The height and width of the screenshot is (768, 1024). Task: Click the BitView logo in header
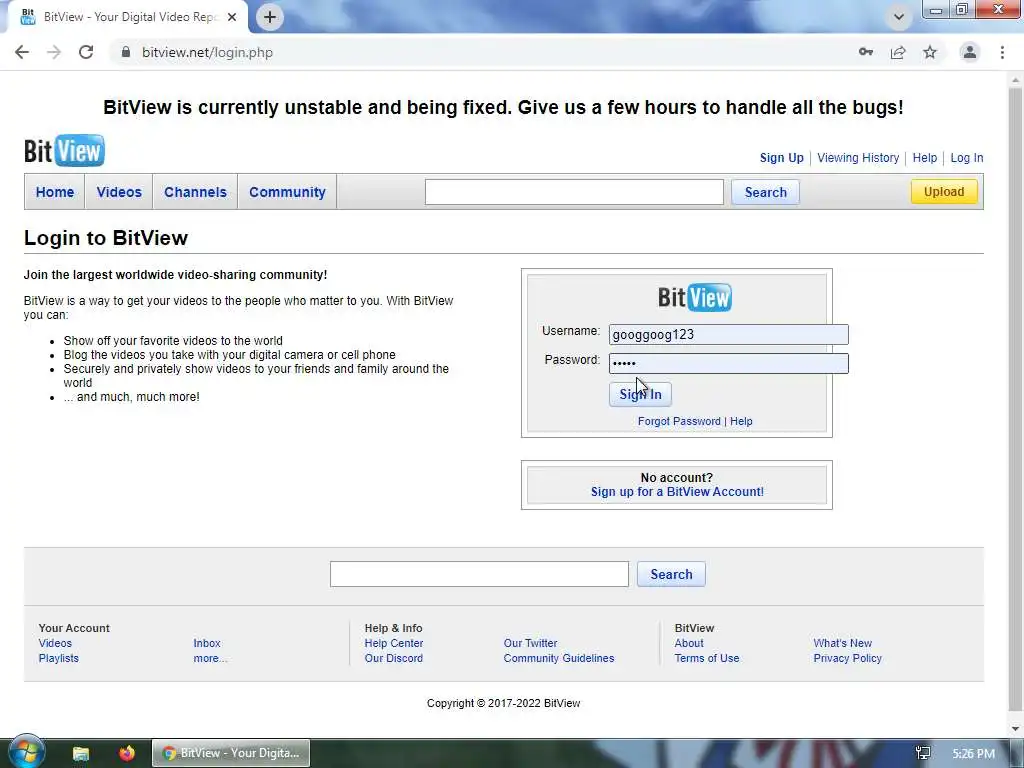(x=64, y=150)
